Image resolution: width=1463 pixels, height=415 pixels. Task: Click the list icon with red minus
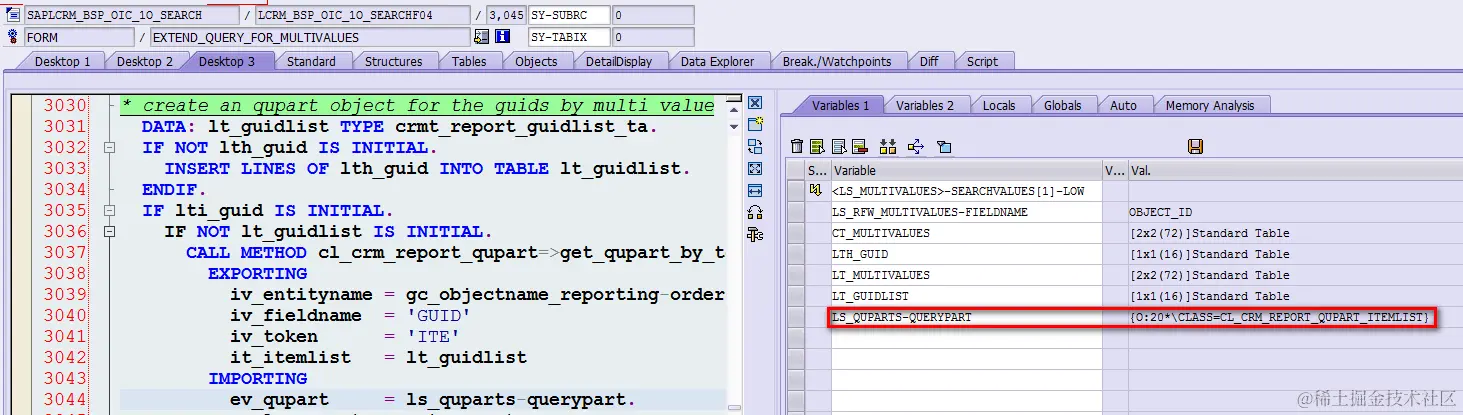(859, 147)
